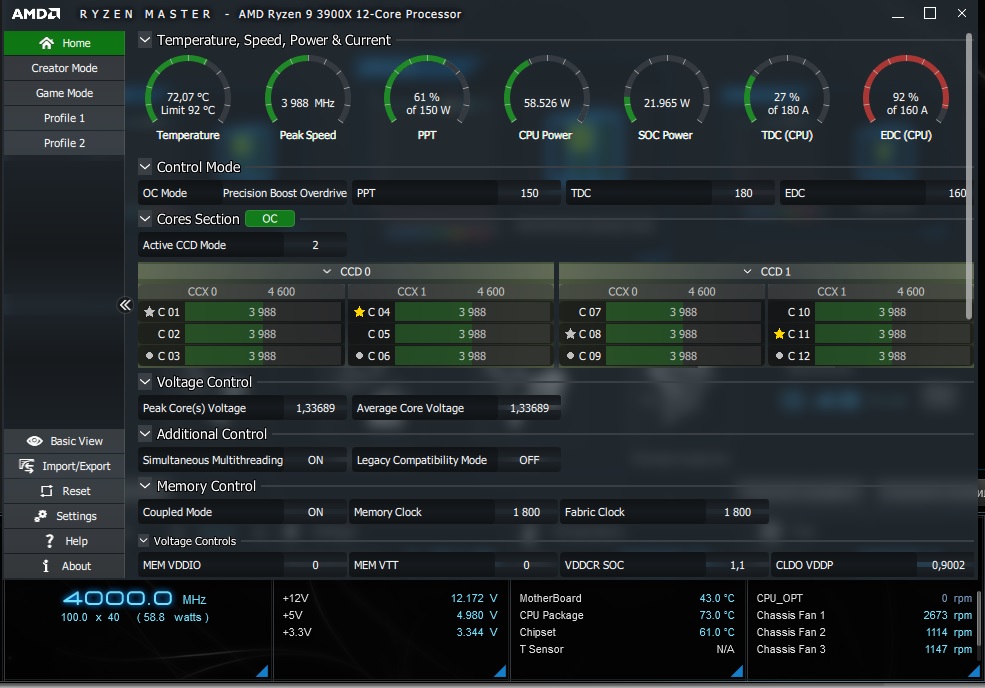Screen dimensions: 985x688
Task: Open Settings
Action: pos(64,516)
